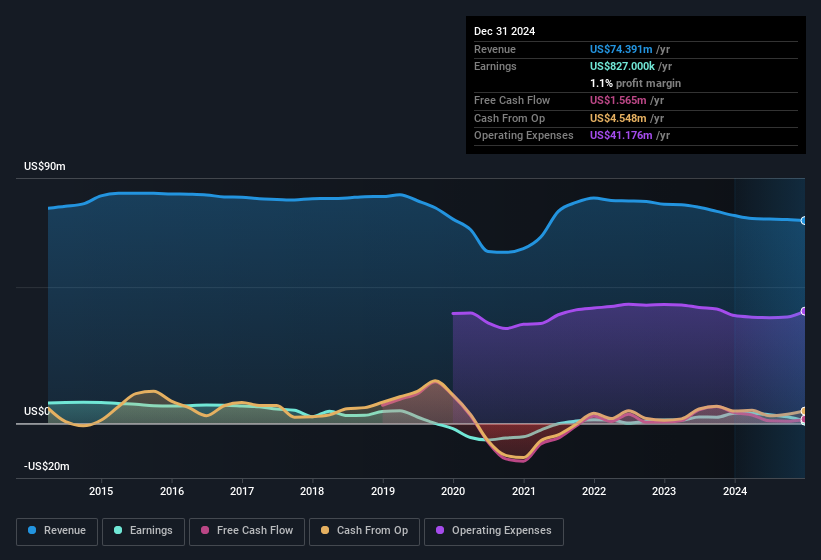Screen dimensions: 821x560
Task: Click the 2018 x-axis label
Action: coord(312,491)
